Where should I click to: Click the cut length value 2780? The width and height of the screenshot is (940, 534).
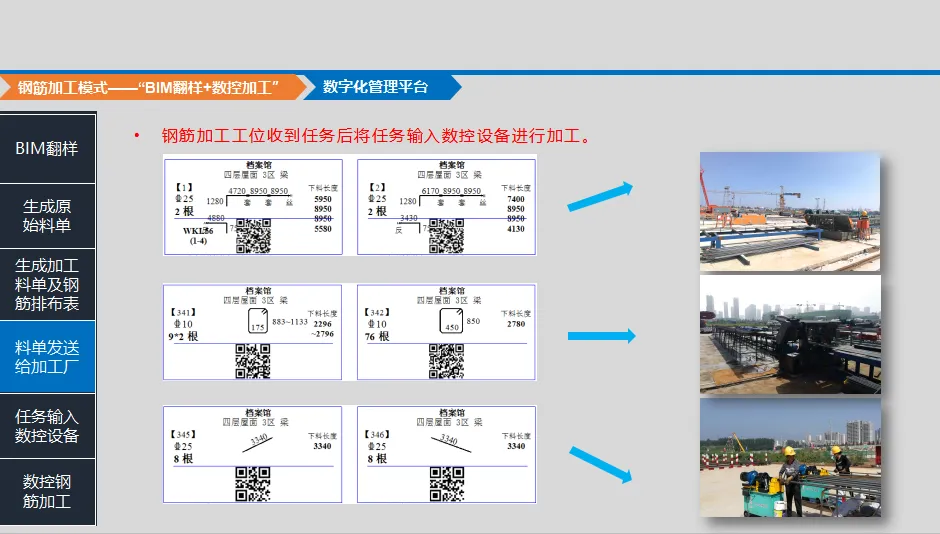coord(516,324)
